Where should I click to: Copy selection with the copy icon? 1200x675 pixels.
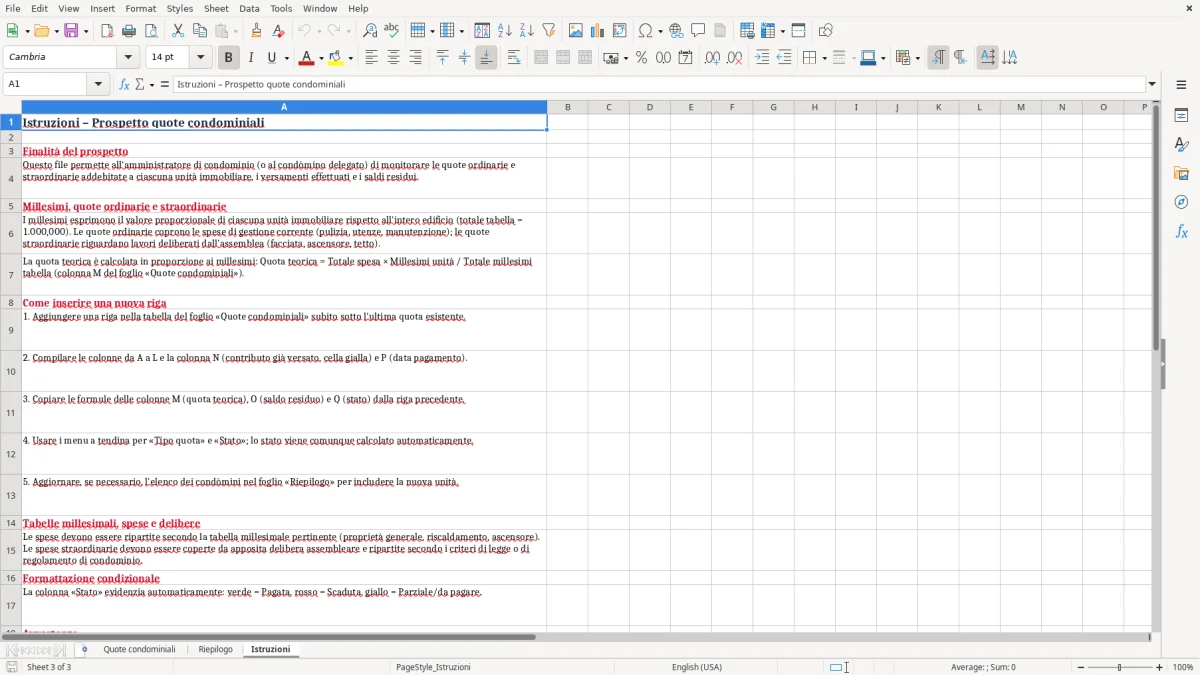click(x=200, y=31)
